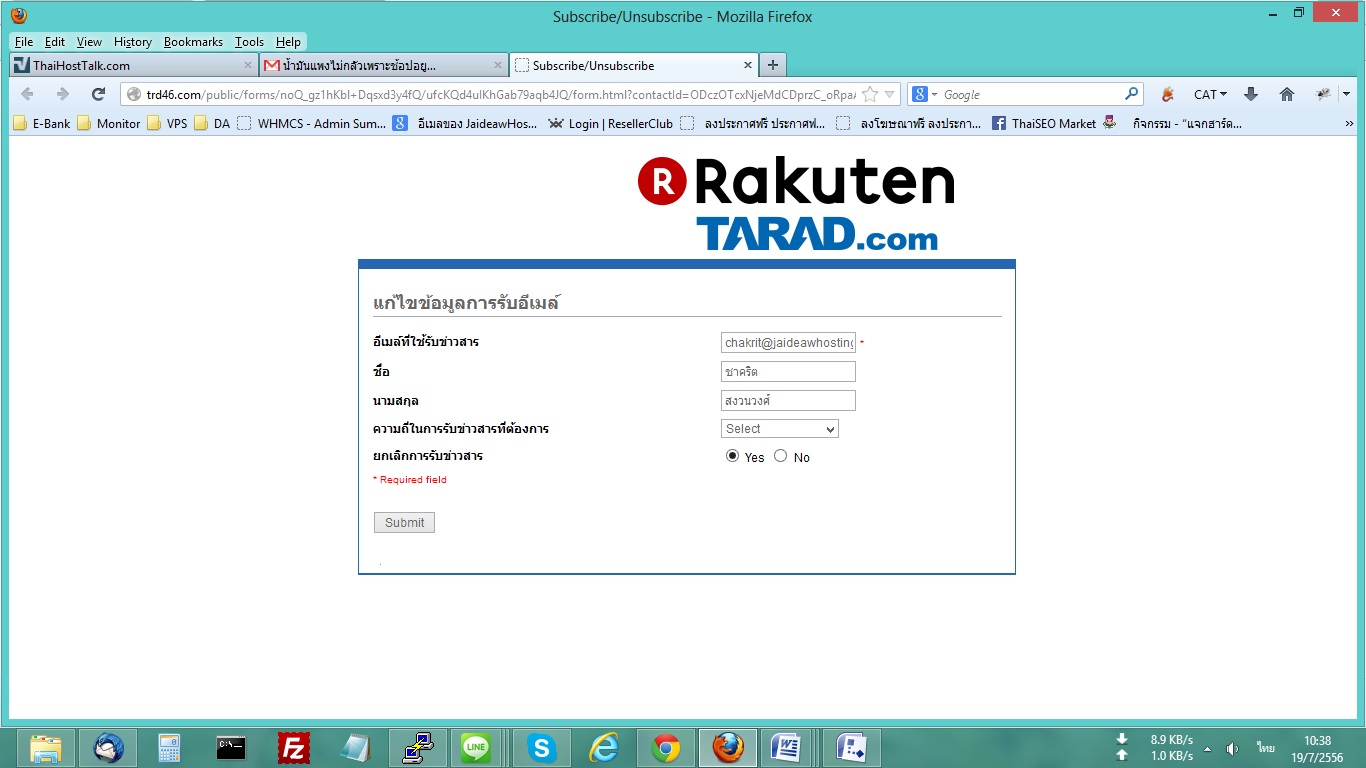The image size is (1366, 768).
Task: Open LINE messenger from taskbar
Action: click(x=477, y=748)
